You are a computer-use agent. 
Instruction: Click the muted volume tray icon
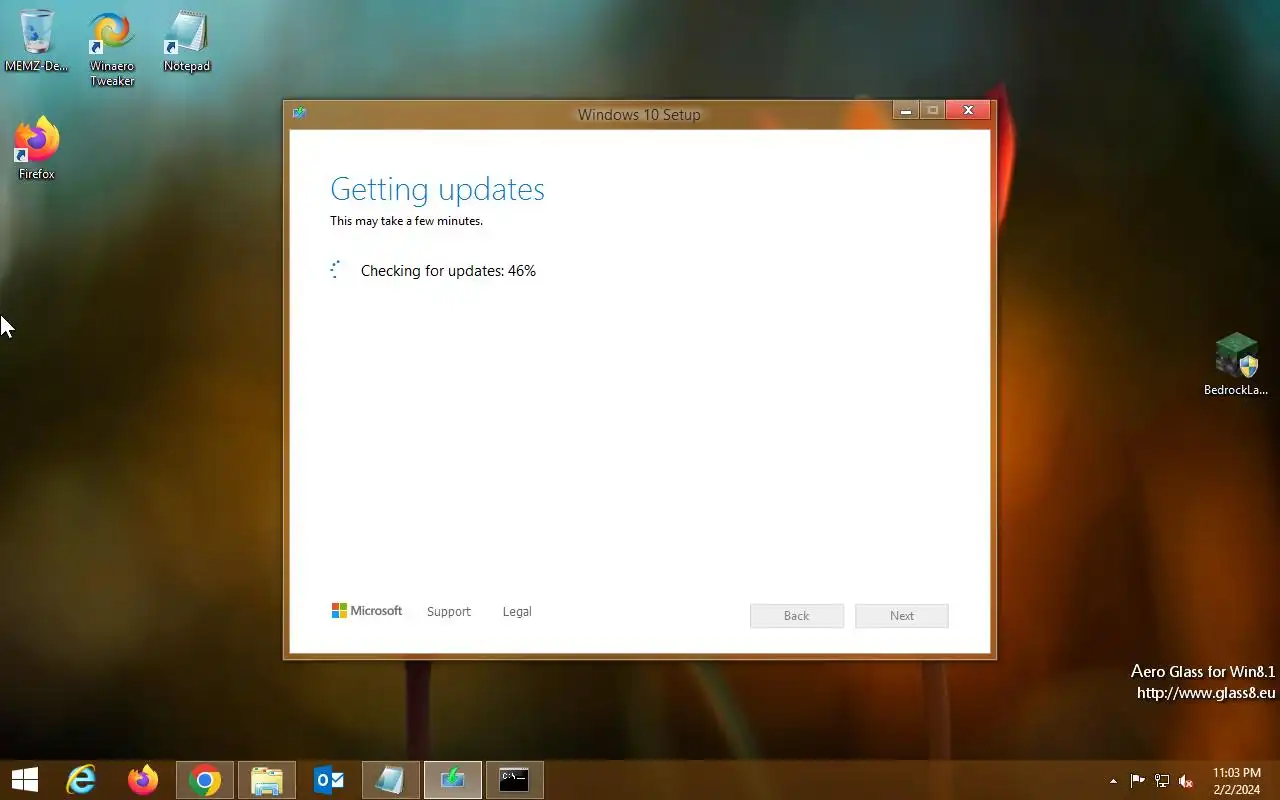tap(1186, 781)
